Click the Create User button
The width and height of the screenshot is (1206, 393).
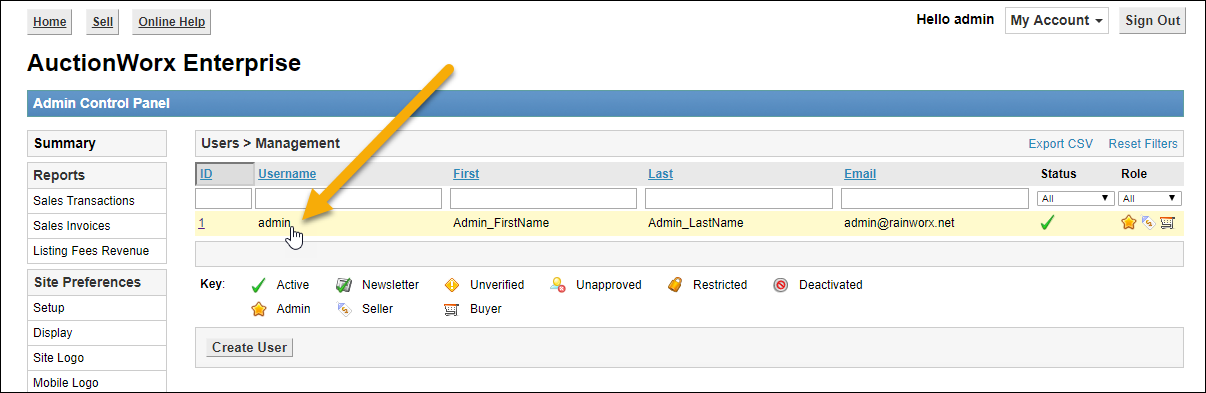249,348
